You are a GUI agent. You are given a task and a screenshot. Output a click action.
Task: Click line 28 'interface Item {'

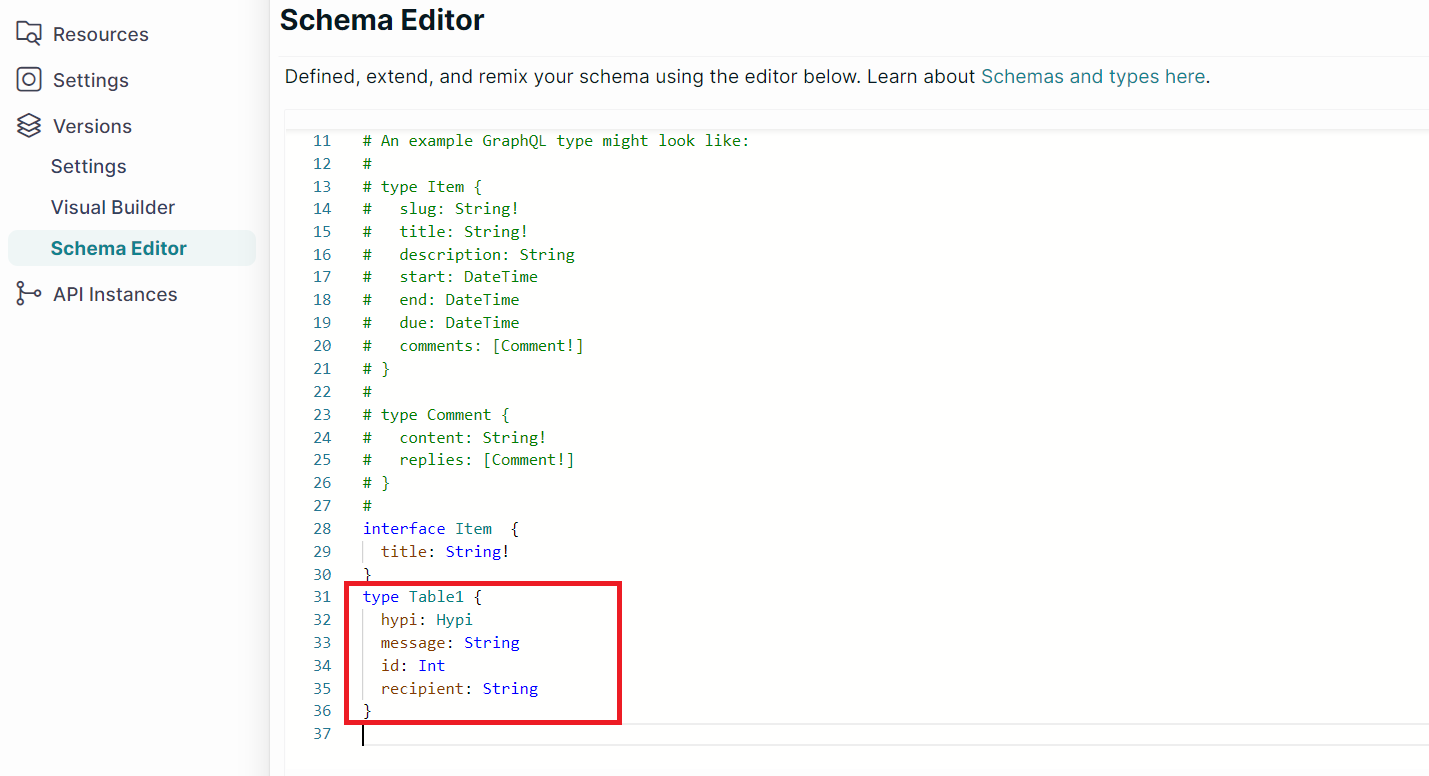coord(441,528)
